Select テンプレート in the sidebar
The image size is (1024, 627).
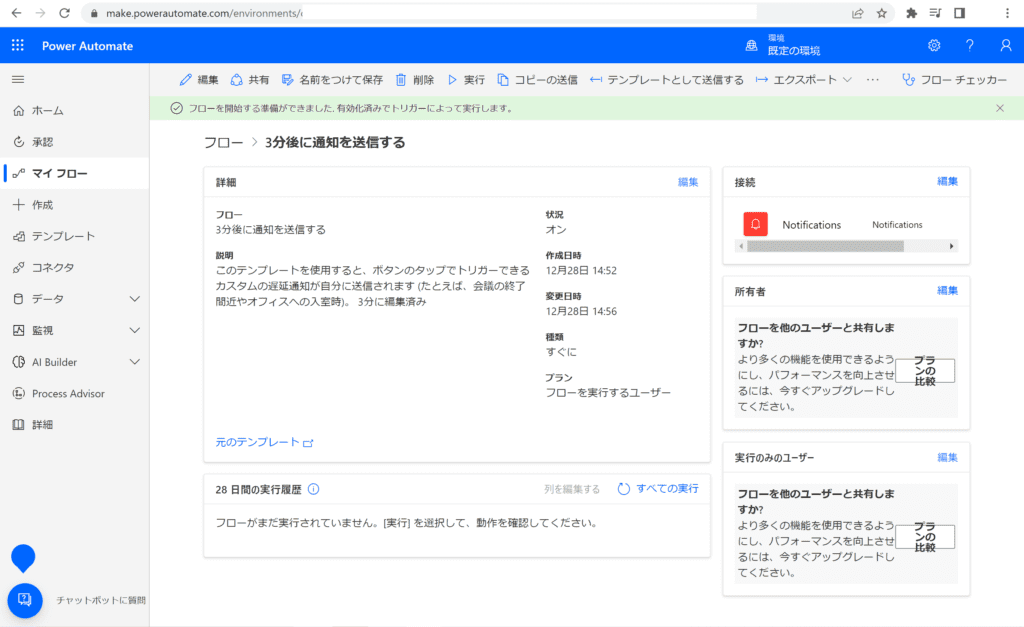pyautogui.click(x=63, y=236)
